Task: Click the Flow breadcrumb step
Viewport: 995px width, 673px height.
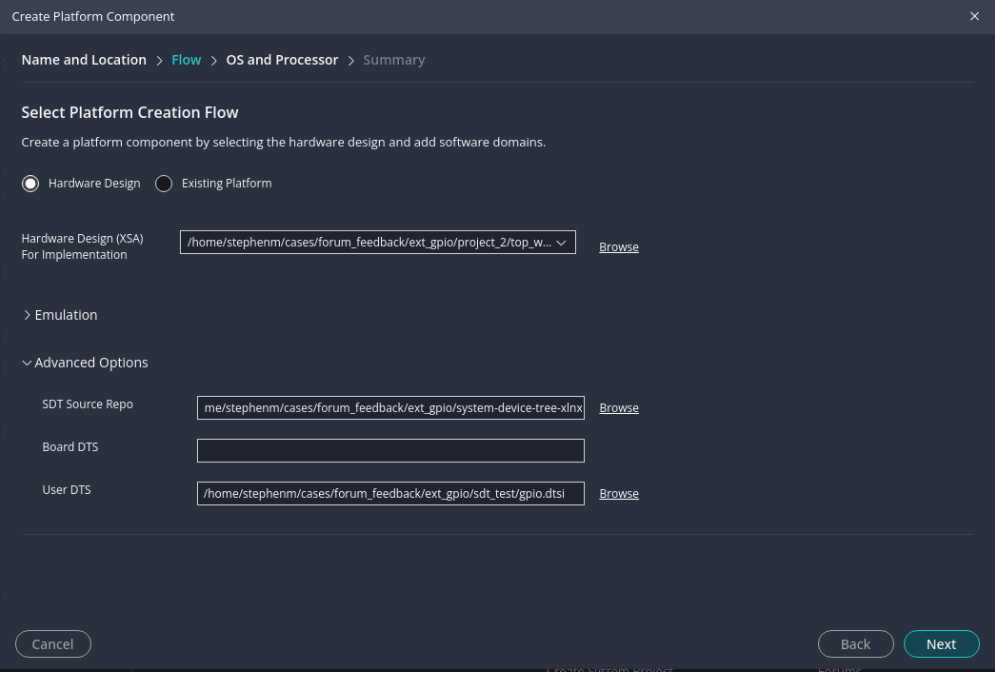Action: [x=186, y=60]
